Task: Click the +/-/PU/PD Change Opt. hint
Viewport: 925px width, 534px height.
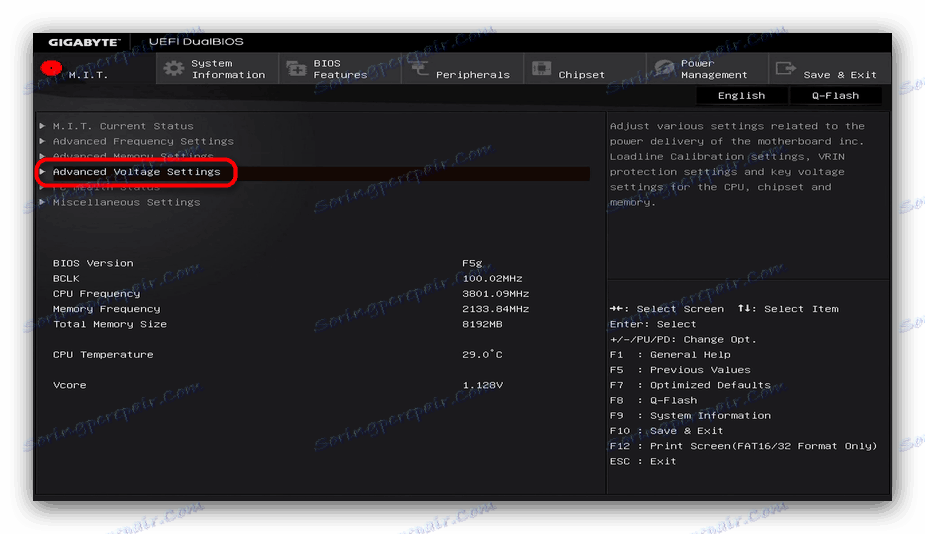Action: [683, 339]
